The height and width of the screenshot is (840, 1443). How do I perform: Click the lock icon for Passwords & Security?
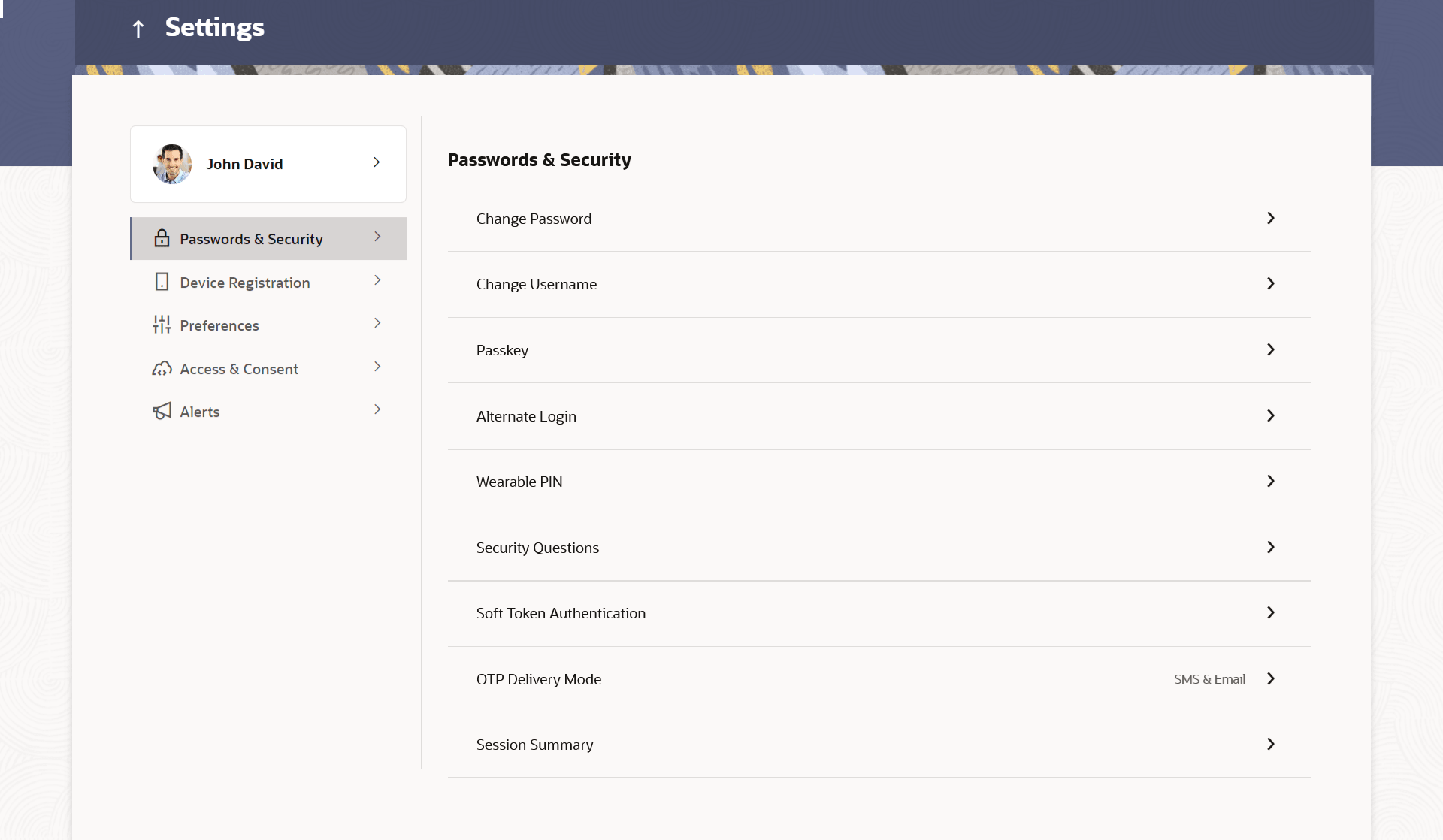162,238
